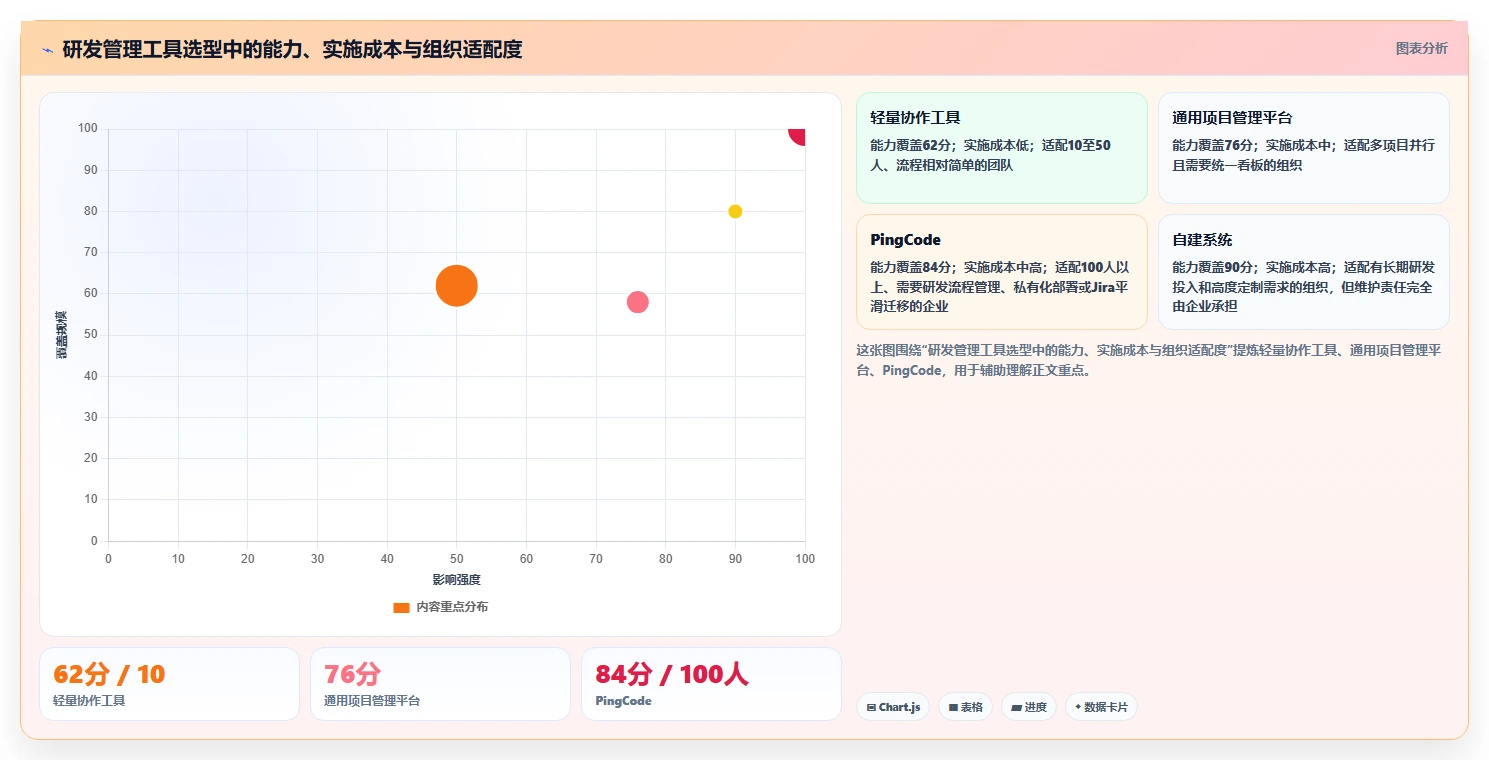Select the large orange bubble on chart
The image size is (1489, 760).
[456, 286]
